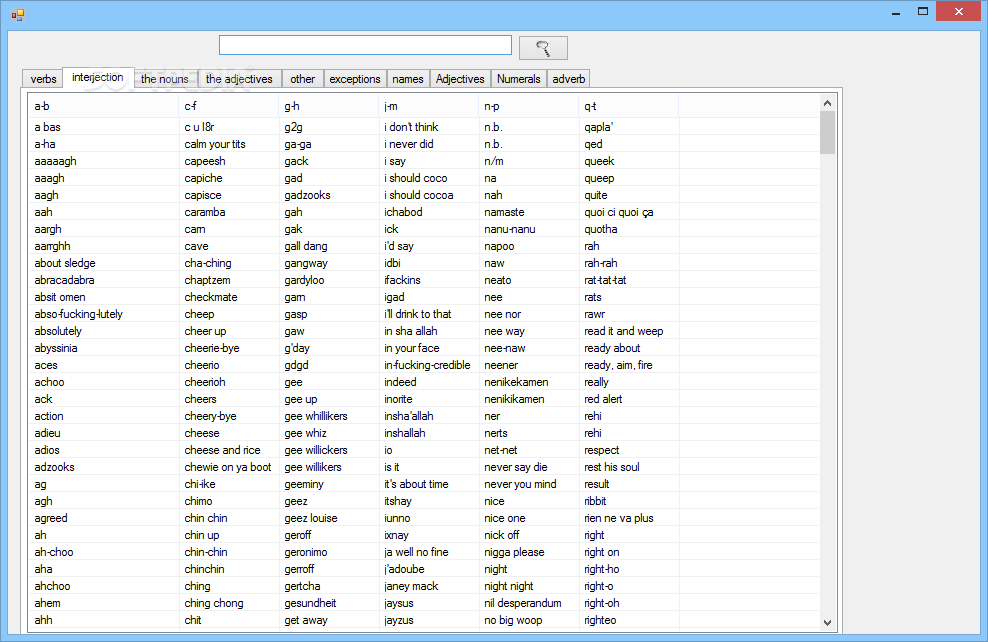Click the word 'achoo'
This screenshot has height=642, width=988.
[x=49, y=382]
